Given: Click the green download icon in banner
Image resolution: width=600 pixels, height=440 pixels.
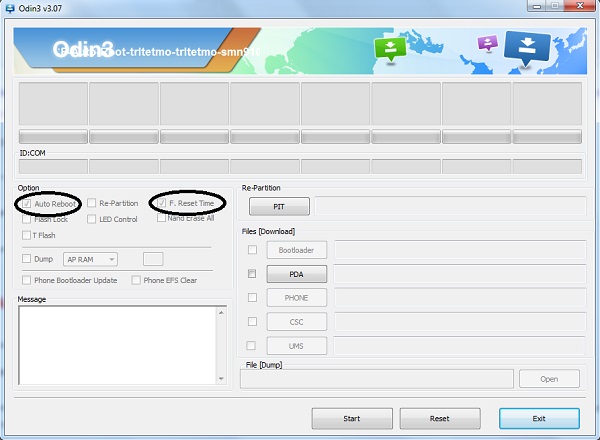Looking at the screenshot, I should (x=390, y=49).
